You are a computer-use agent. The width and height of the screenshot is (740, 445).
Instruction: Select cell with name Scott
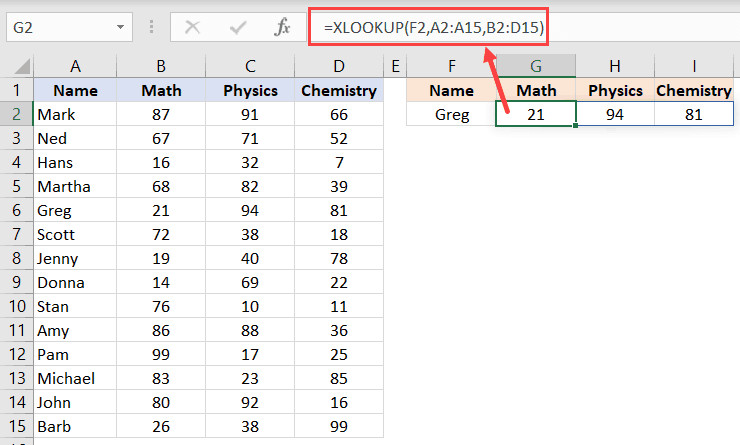coord(75,234)
